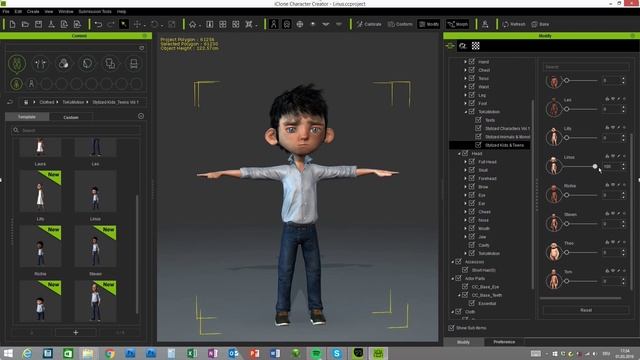
Task: Click the Content panel search field
Action: click(x=76, y=130)
